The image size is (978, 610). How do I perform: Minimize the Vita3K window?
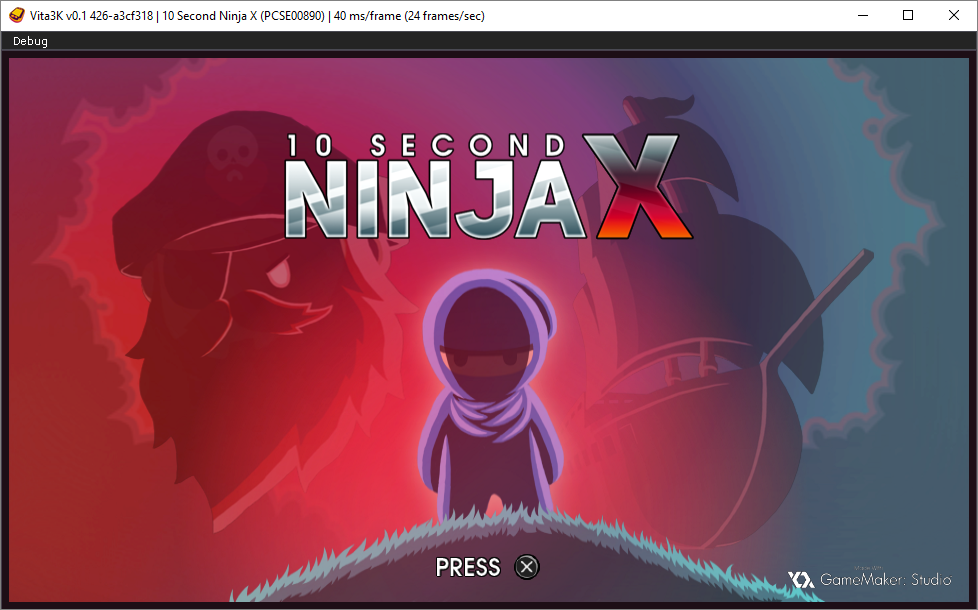pyautogui.click(x=862, y=15)
